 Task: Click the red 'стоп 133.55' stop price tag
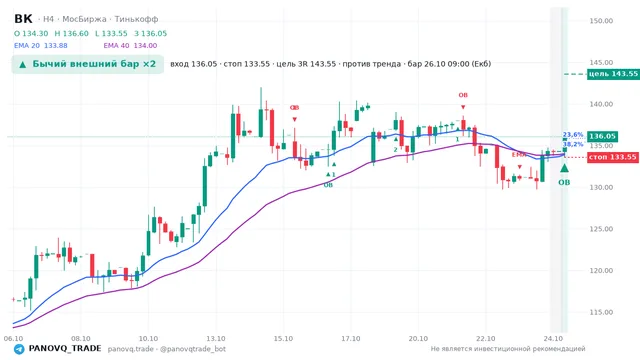[x=613, y=157]
